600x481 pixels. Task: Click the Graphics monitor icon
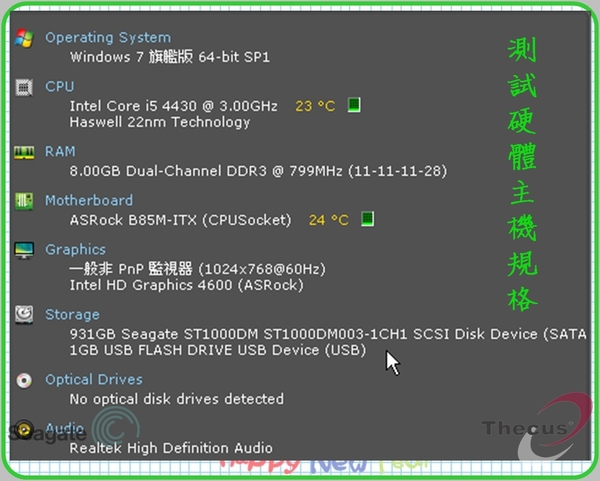24,250
